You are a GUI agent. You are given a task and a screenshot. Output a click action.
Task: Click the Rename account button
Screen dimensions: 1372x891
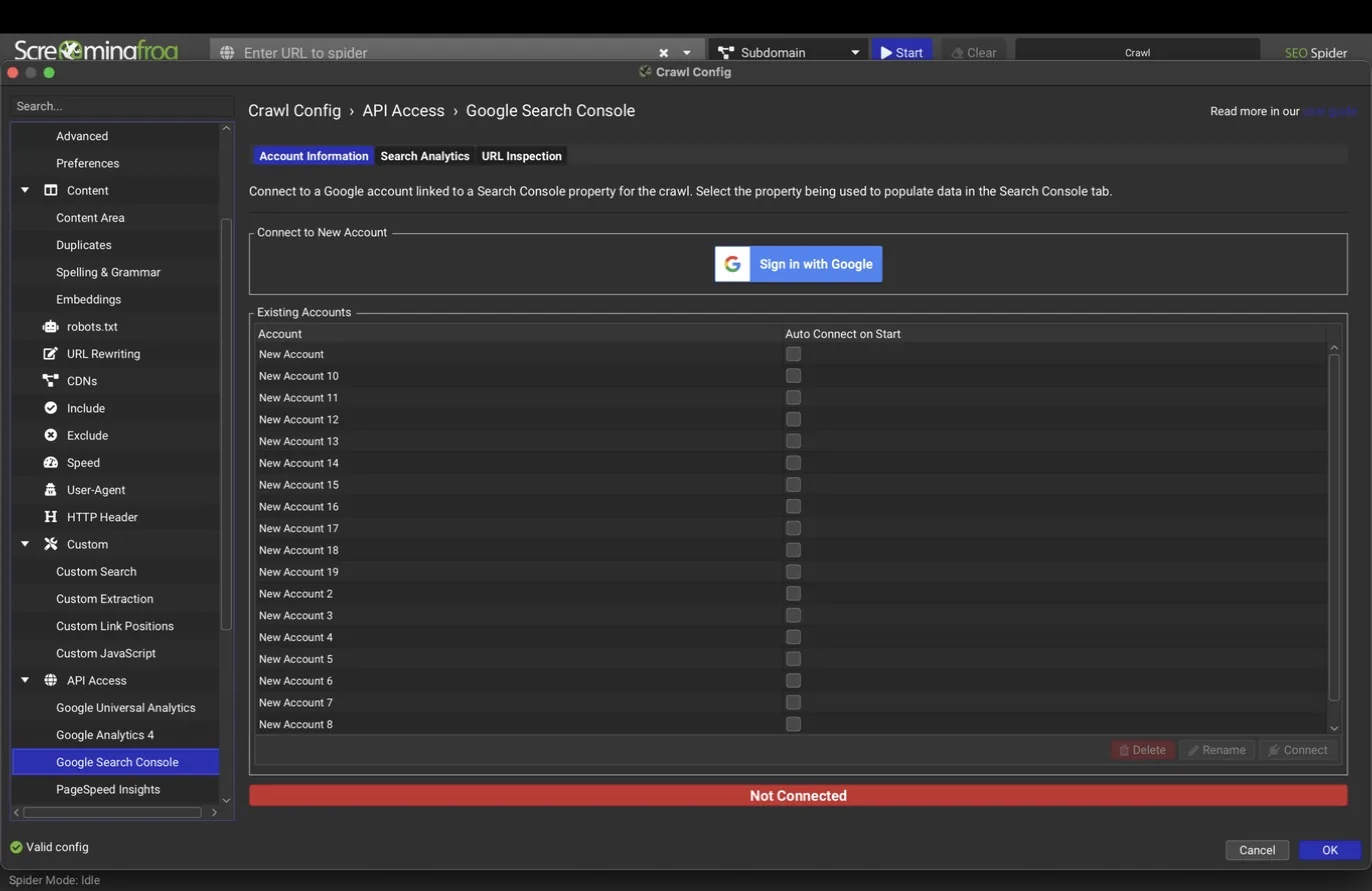1217,750
